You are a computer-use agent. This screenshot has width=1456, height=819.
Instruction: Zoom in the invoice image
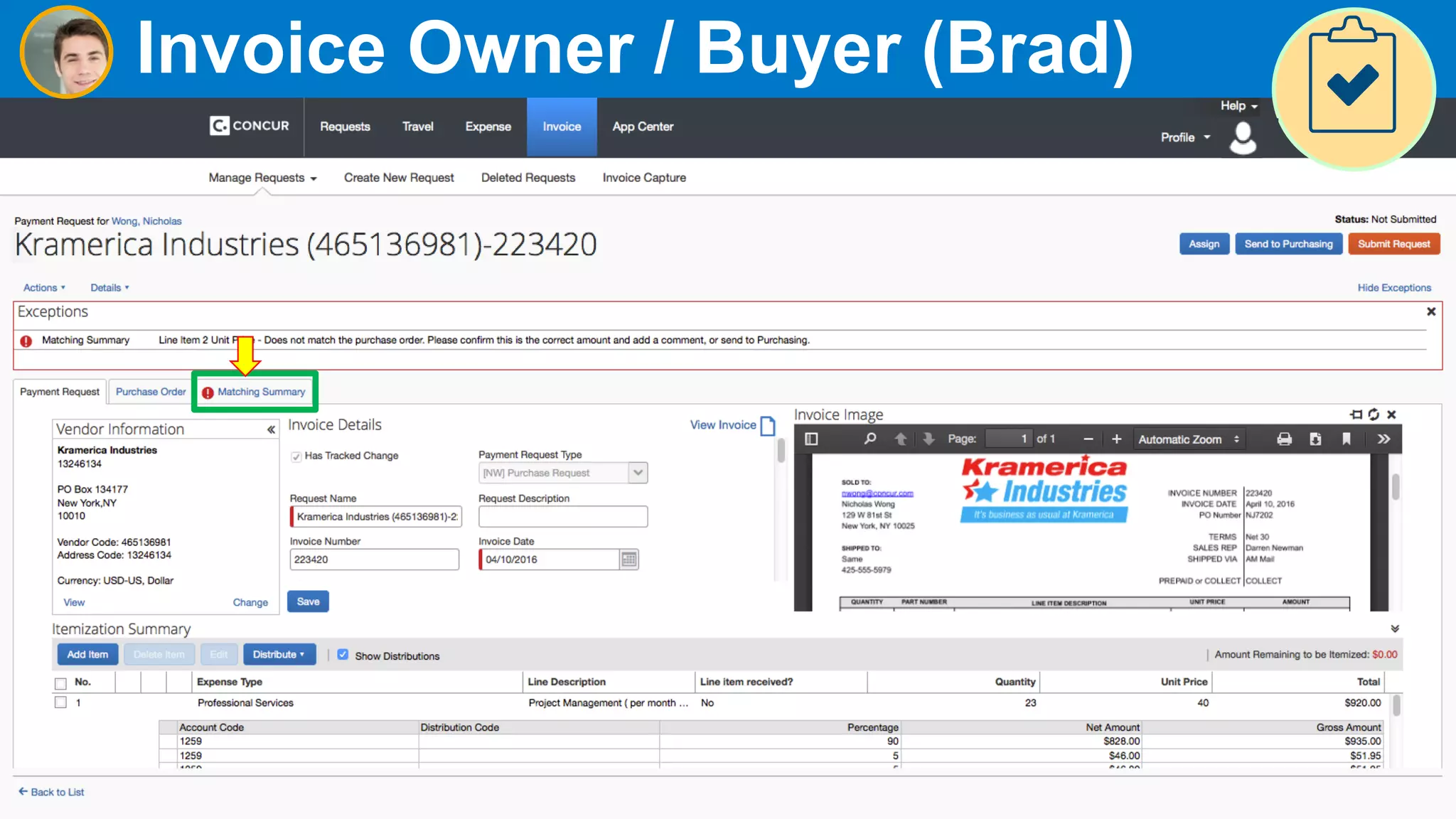tap(1117, 439)
